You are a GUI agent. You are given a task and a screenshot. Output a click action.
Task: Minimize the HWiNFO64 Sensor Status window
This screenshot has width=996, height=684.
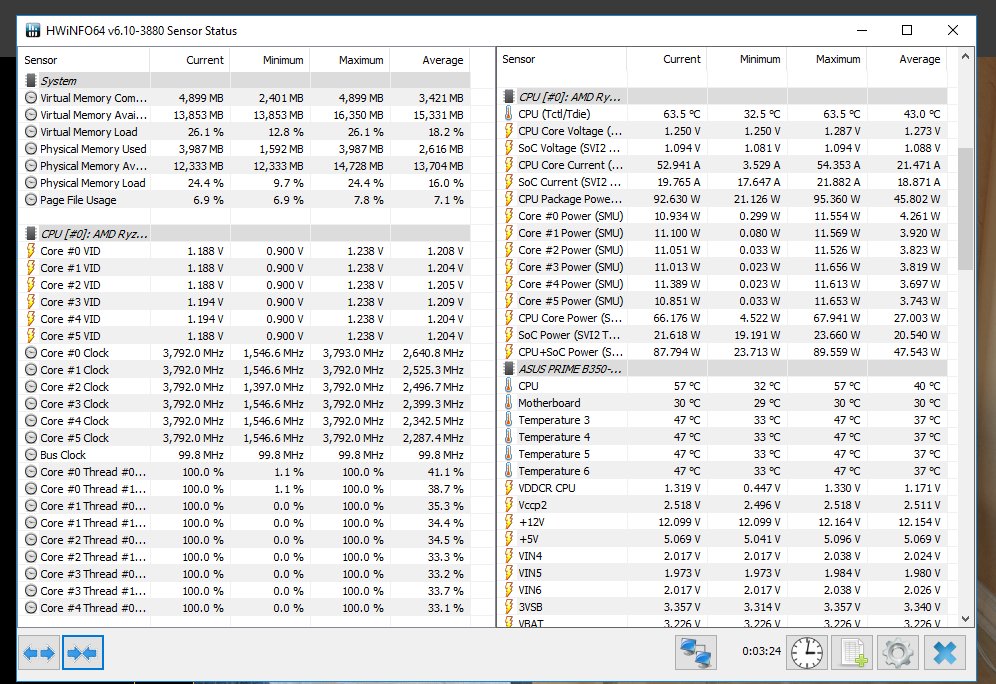pyautogui.click(x=862, y=30)
